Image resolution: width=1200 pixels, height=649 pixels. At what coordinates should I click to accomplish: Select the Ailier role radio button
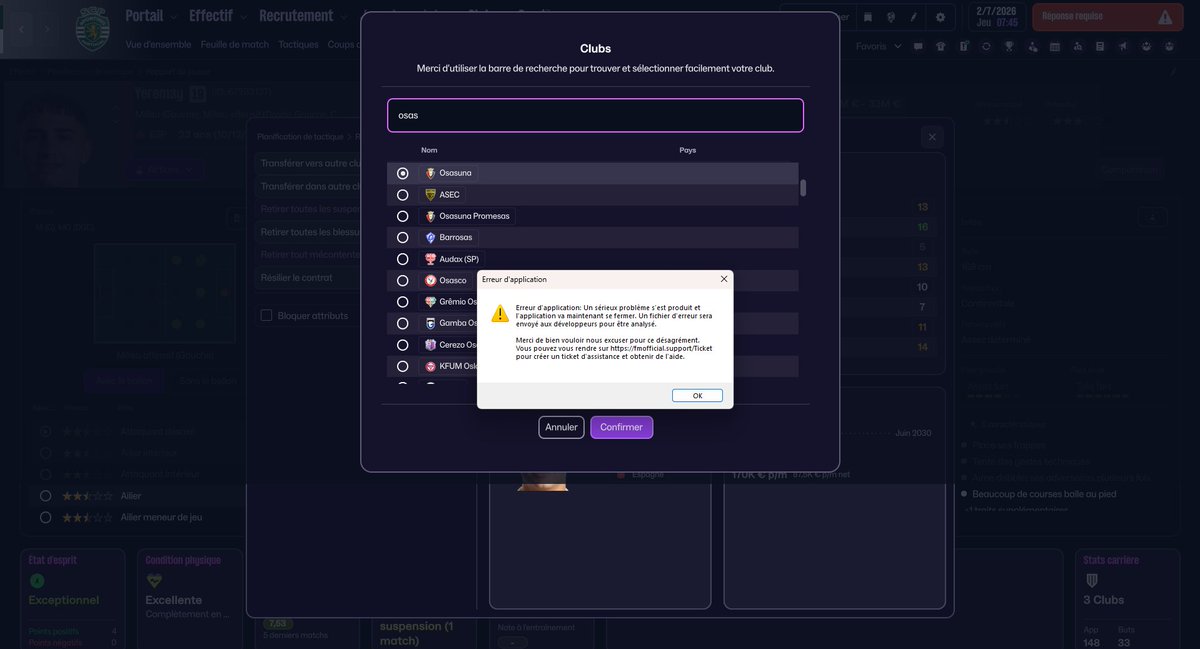(x=46, y=496)
